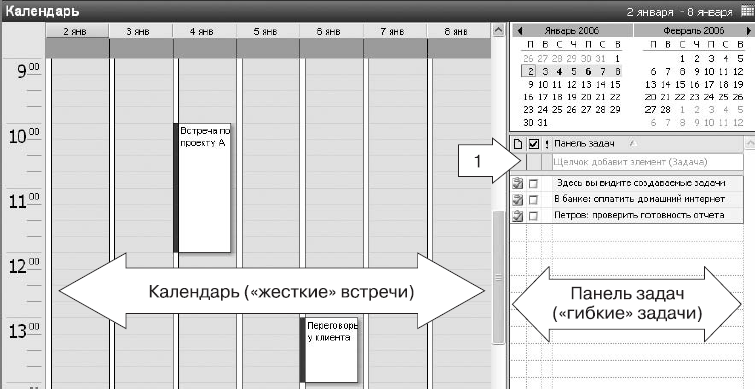Click calendar scrollbar up arrow
755x390 pixels.
click(498, 31)
